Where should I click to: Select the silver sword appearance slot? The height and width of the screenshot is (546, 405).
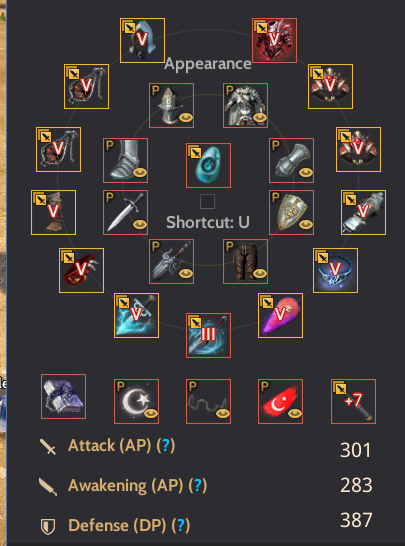(125, 212)
